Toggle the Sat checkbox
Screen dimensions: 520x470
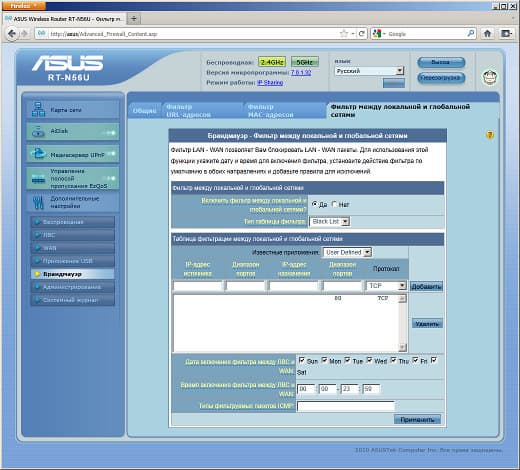coord(434,360)
